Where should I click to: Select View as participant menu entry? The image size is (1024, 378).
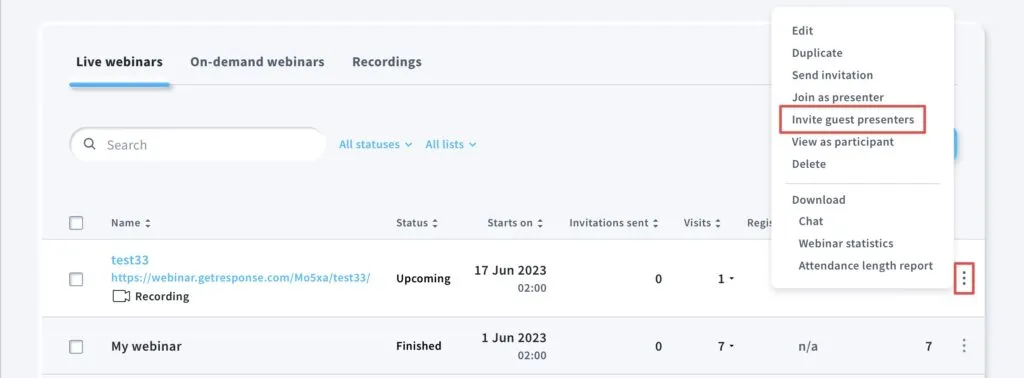(842, 142)
